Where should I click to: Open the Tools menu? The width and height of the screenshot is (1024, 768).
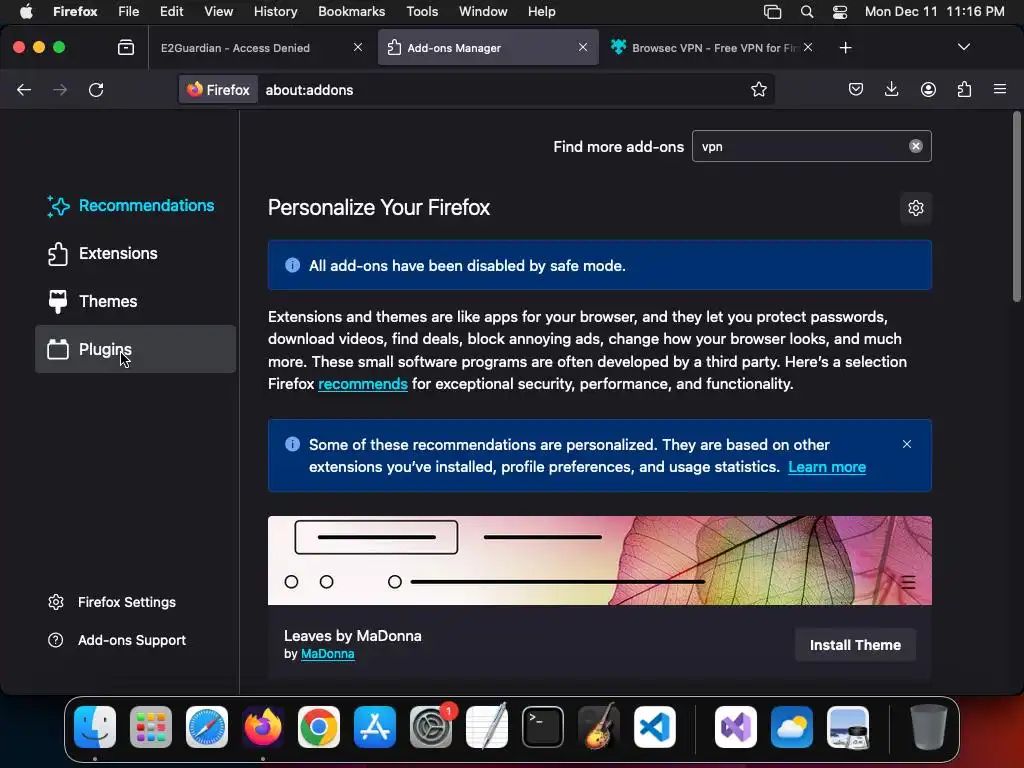click(422, 12)
